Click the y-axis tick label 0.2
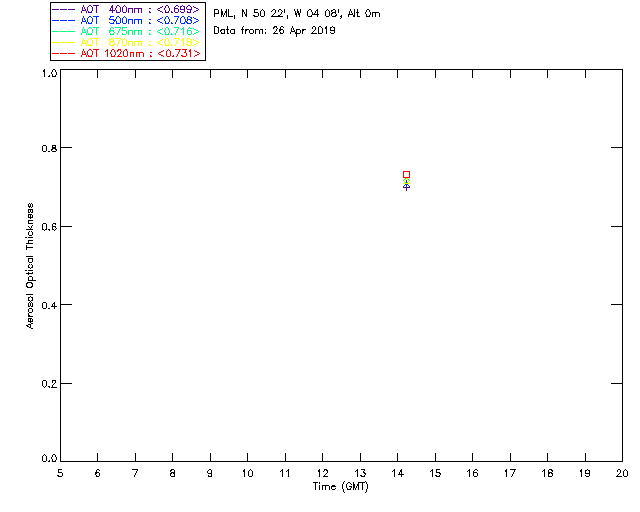Viewport: 640px width, 512px height. (49, 384)
